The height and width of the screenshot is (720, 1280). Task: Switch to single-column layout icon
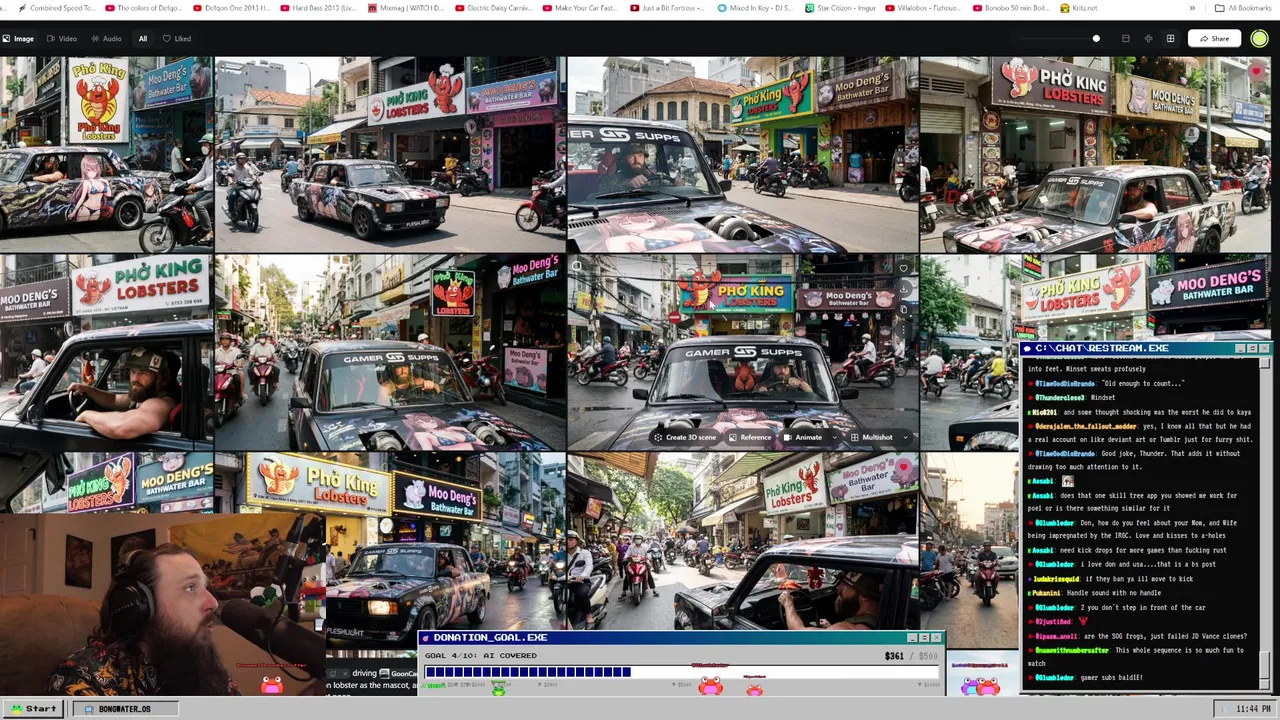1125,39
